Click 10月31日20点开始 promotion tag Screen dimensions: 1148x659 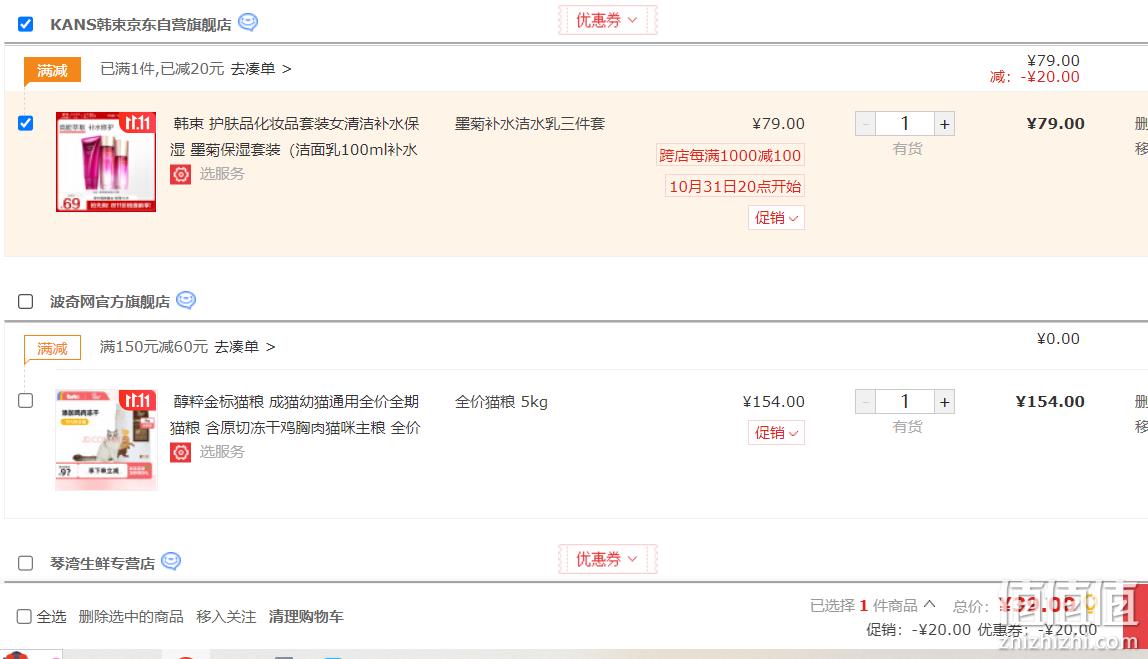735,186
